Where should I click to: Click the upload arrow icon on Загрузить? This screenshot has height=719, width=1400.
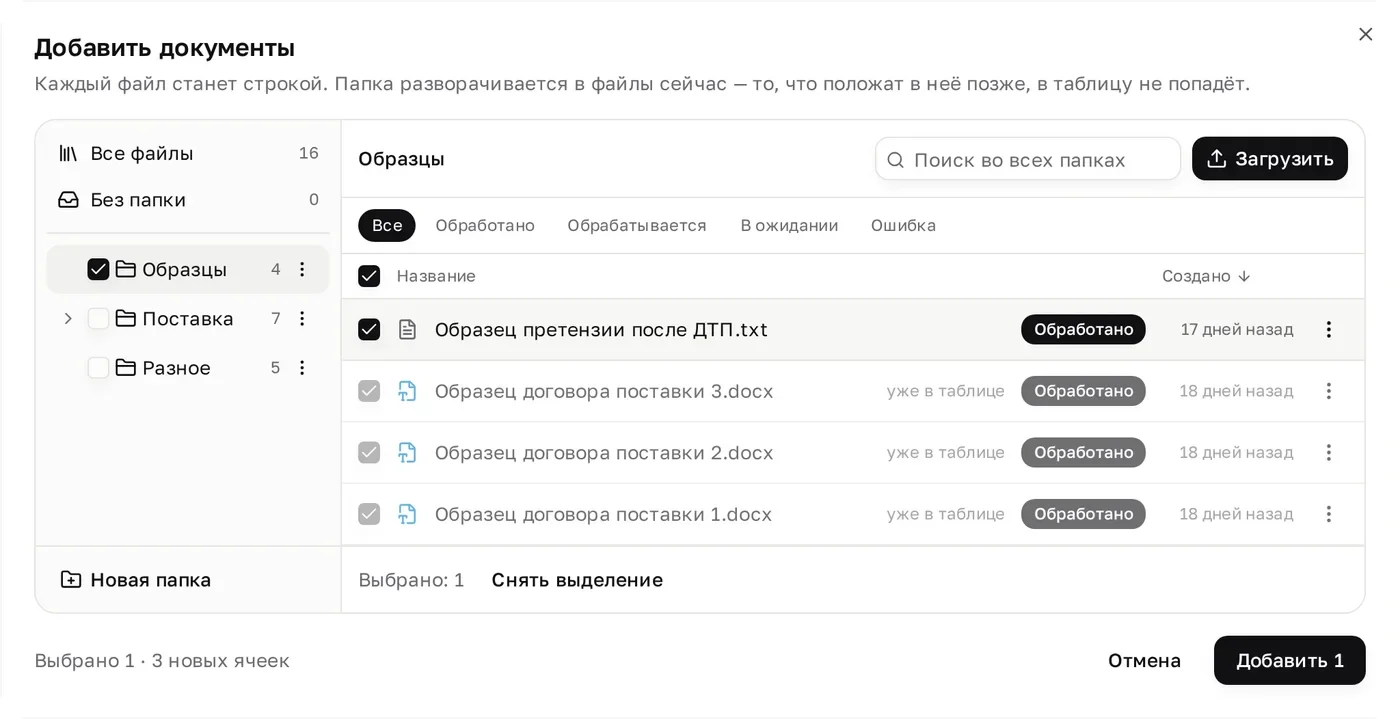tap(1217, 159)
